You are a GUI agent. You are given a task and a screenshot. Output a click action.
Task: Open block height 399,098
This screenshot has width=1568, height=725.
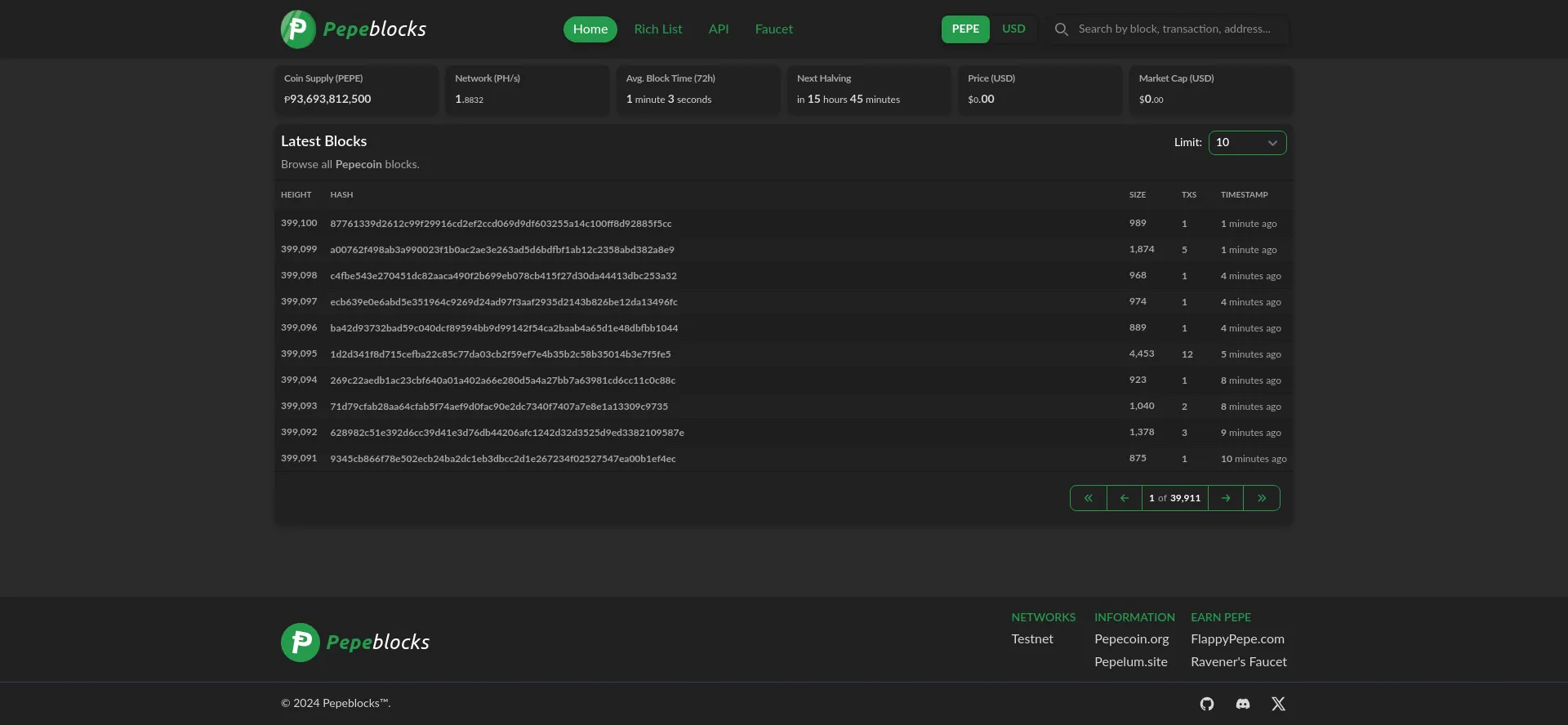299,275
